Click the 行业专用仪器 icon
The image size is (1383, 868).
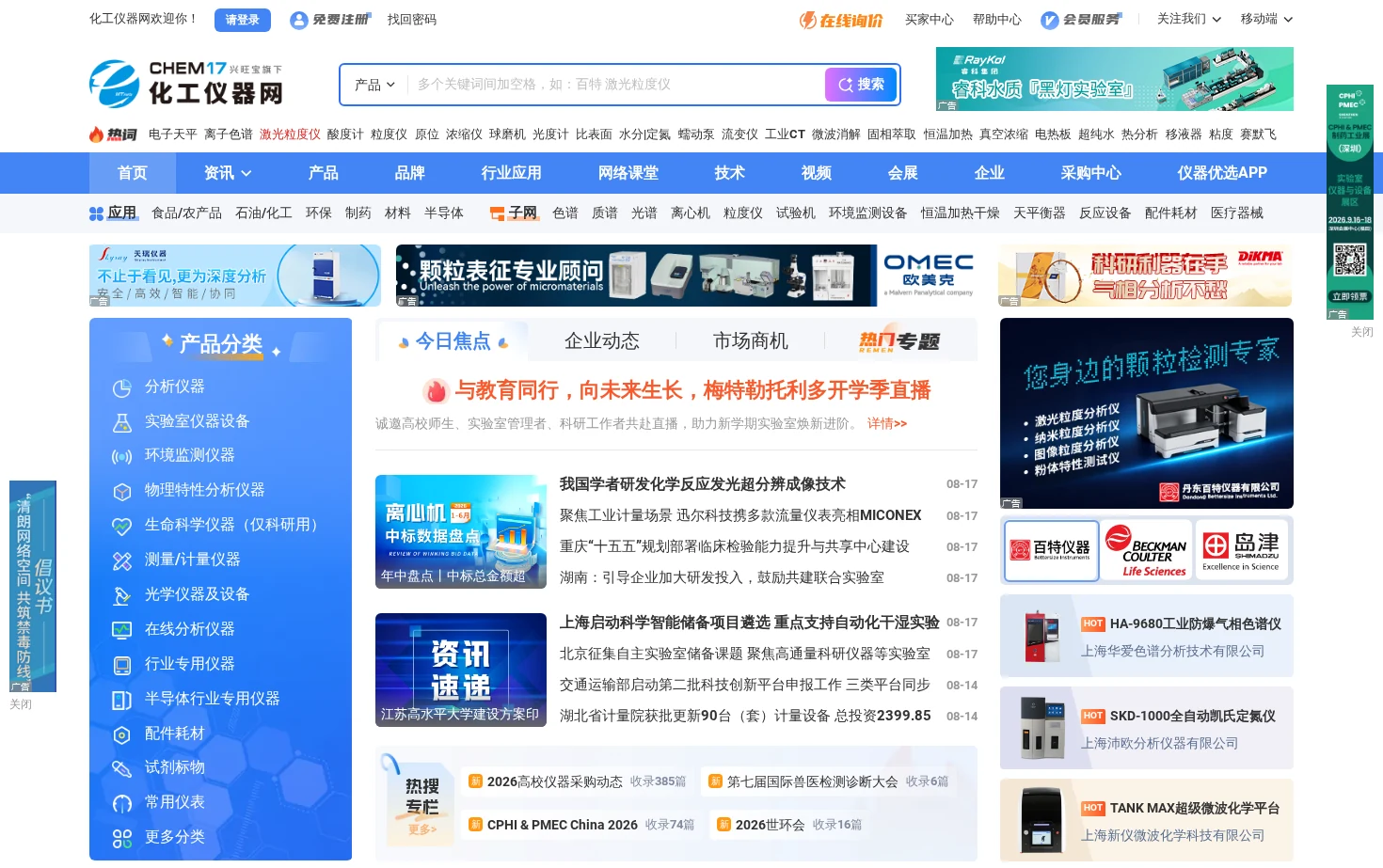tap(122, 665)
